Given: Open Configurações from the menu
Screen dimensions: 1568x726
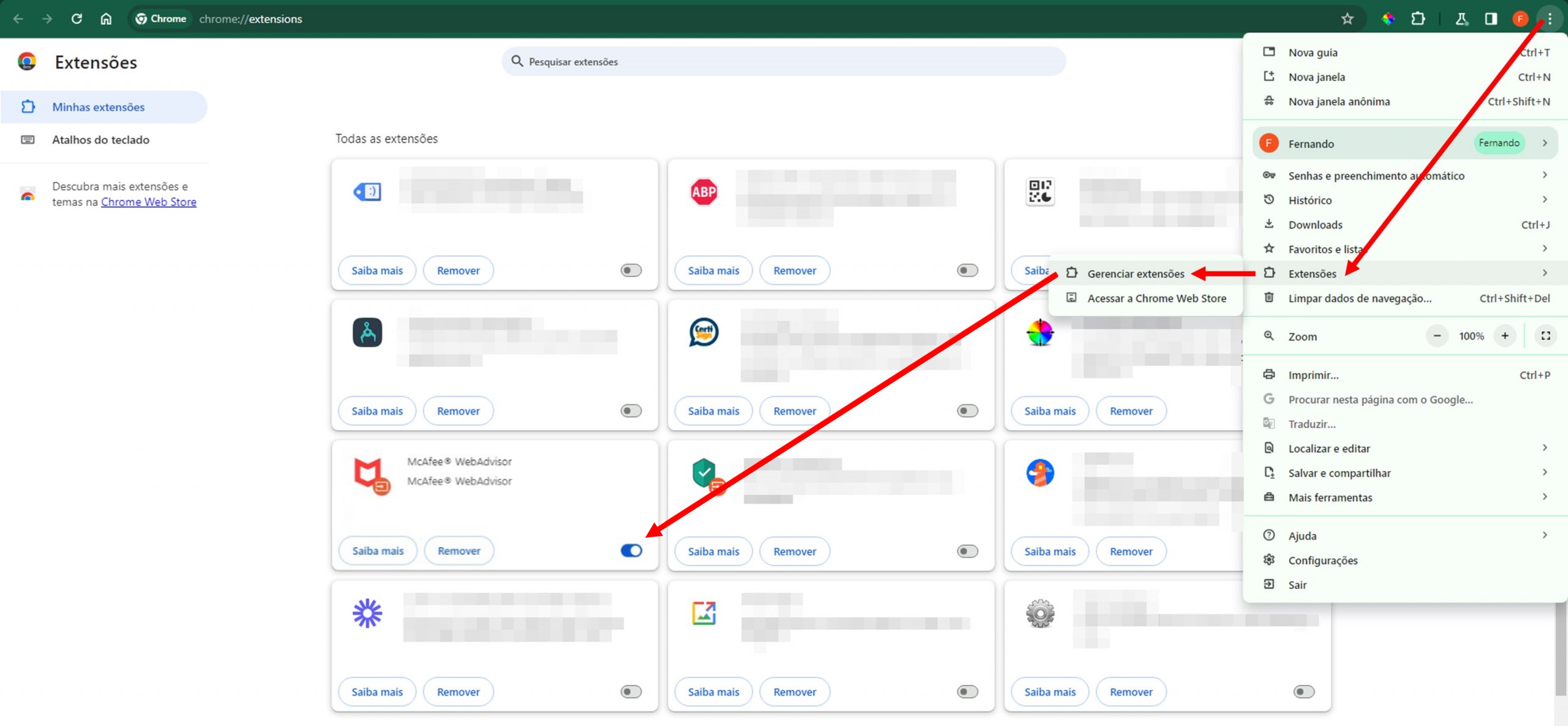Looking at the screenshot, I should (x=1323, y=561).
